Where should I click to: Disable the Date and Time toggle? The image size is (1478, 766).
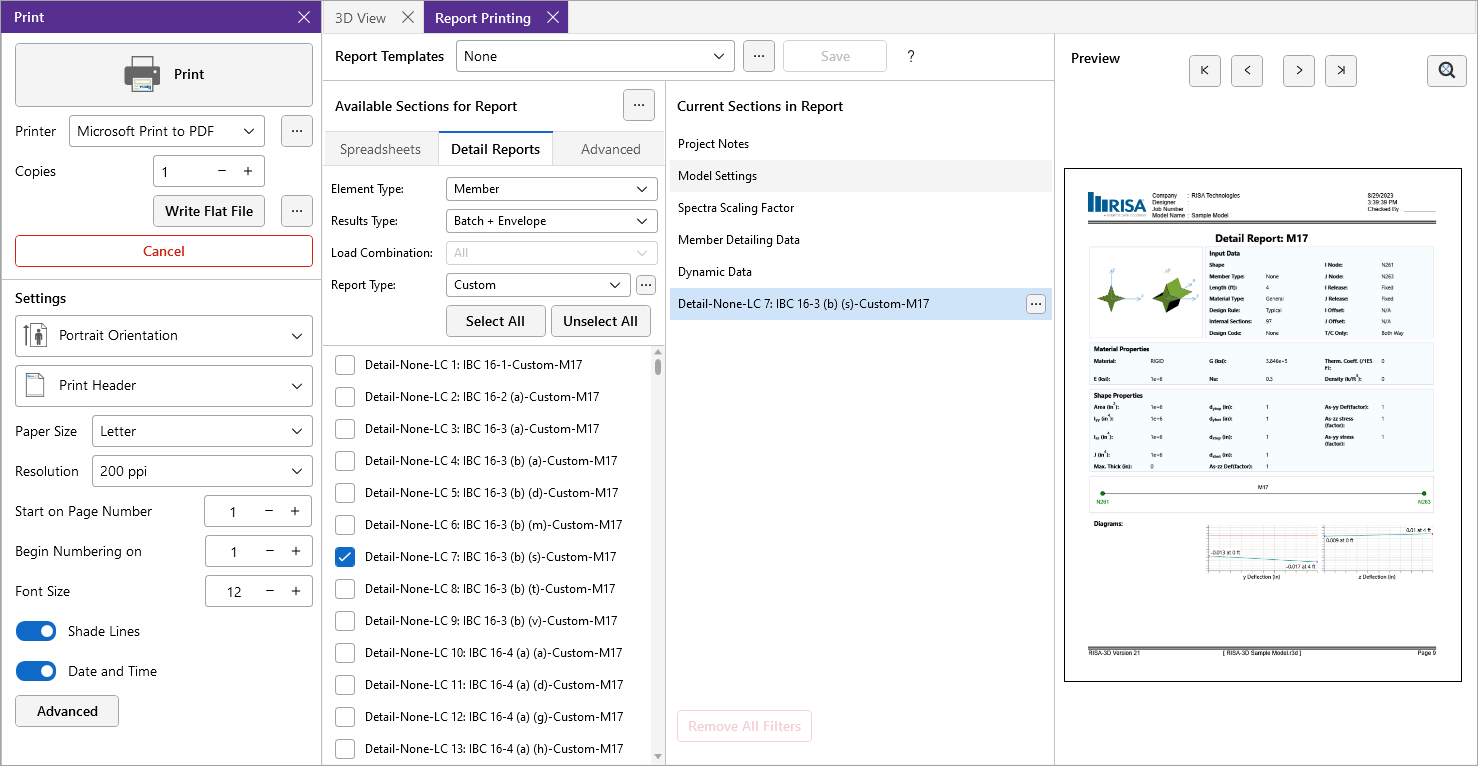(36, 671)
